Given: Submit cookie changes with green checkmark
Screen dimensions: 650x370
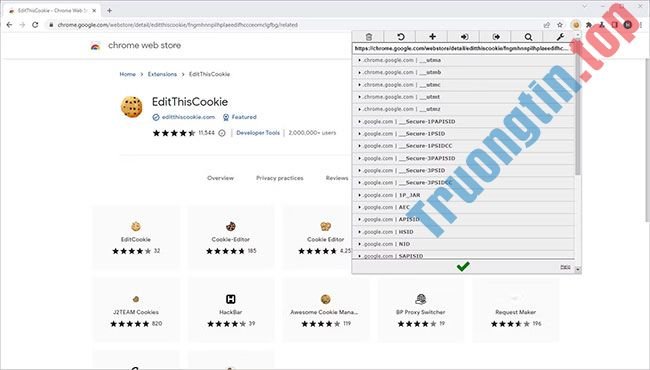Looking at the screenshot, I should tap(463, 267).
